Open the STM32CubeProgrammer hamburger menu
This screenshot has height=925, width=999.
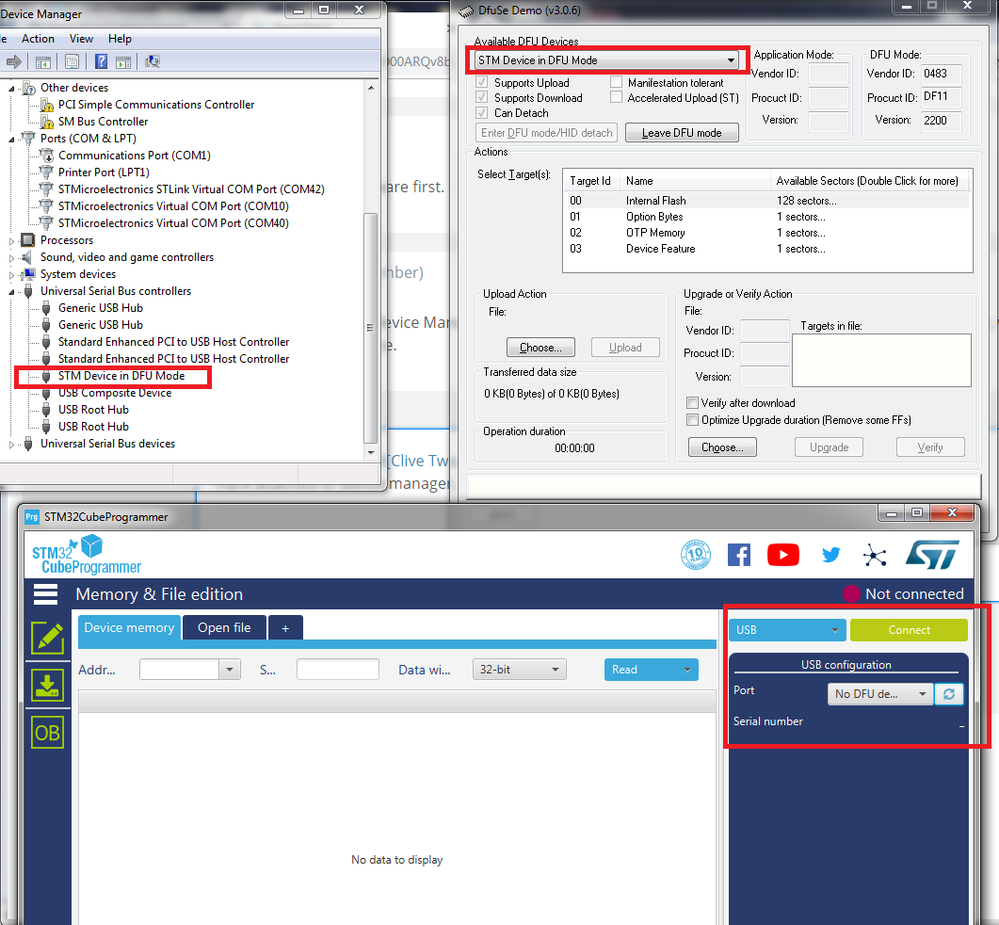pos(45,594)
